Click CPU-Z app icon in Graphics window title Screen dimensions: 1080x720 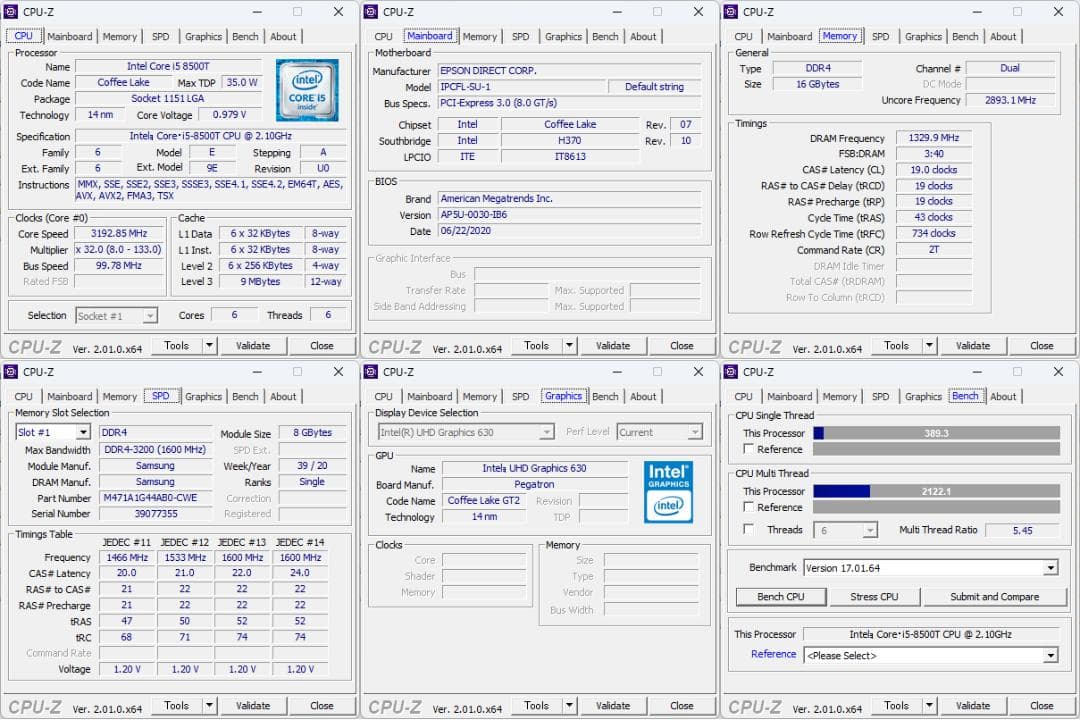click(x=371, y=372)
